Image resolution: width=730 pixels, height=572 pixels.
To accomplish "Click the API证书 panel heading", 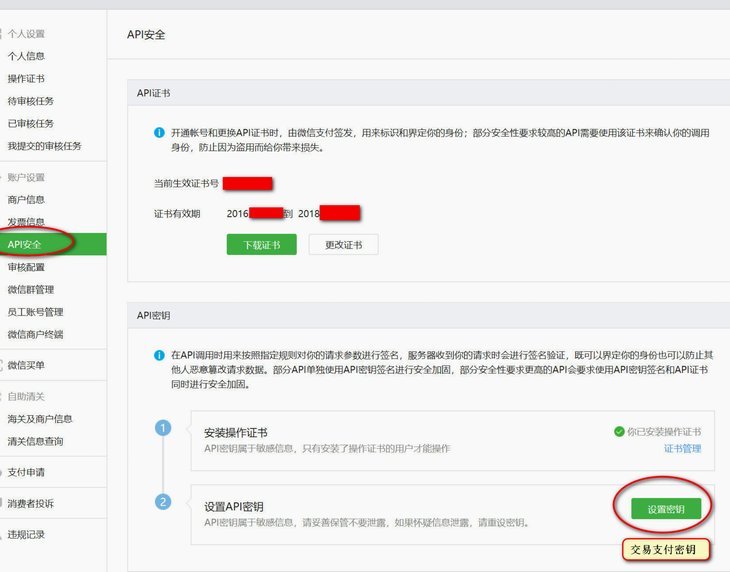I will (x=154, y=93).
